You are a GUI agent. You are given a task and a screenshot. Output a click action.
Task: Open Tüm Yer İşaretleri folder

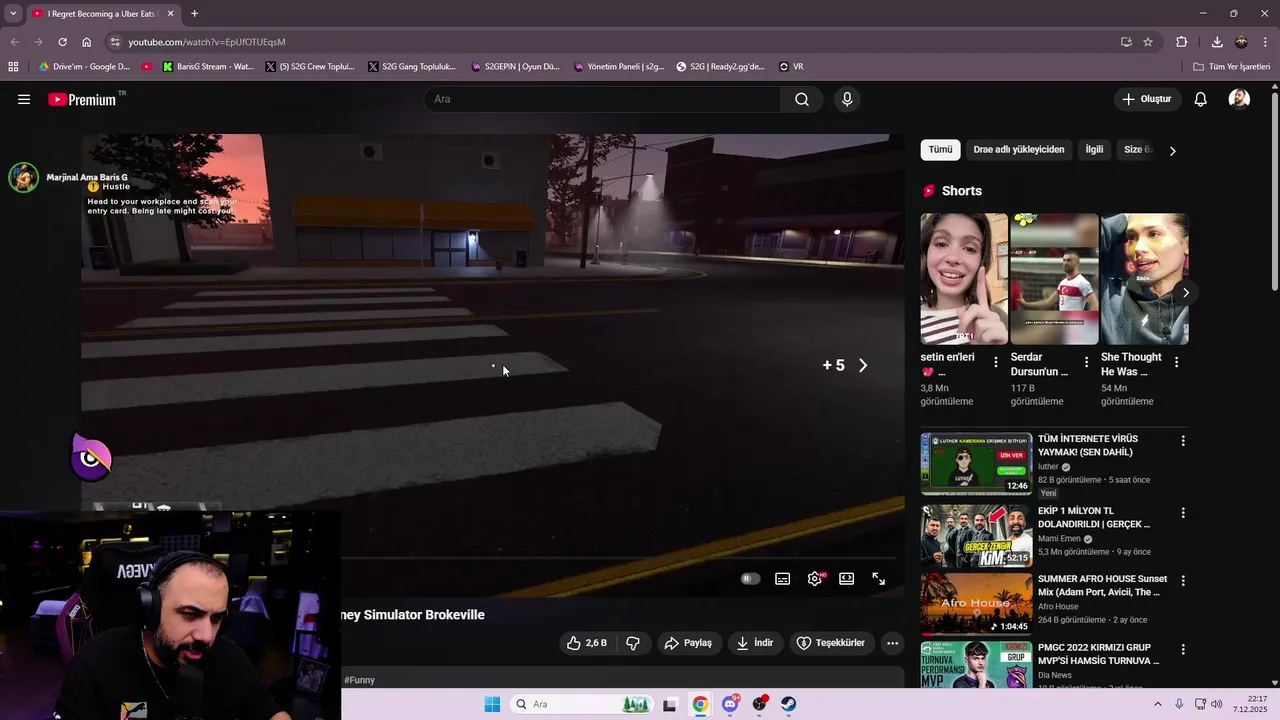(x=1232, y=67)
